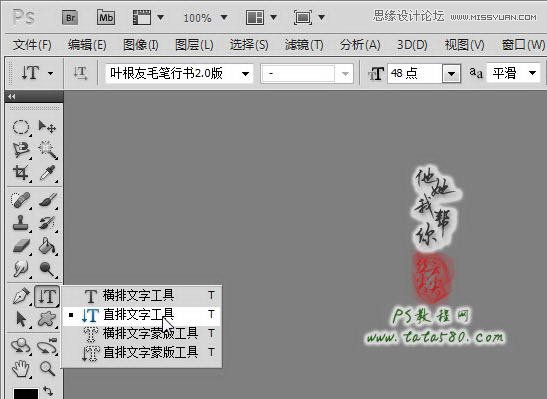Open the 图层(L) menu
This screenshot has height=399, width=547.
pyautogui.click(x=194, y=45)
